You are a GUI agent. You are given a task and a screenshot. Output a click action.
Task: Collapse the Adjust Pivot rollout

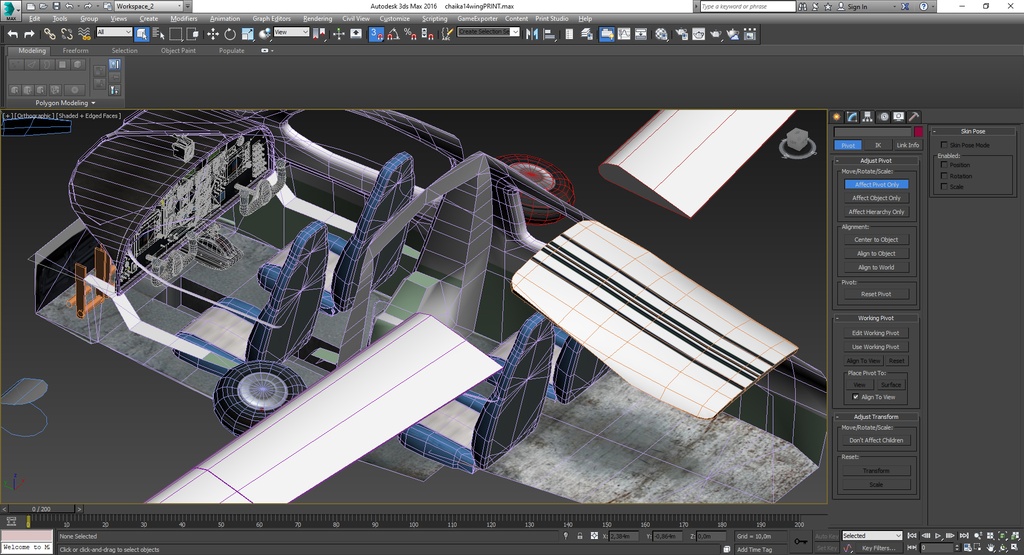click(876, 161)
